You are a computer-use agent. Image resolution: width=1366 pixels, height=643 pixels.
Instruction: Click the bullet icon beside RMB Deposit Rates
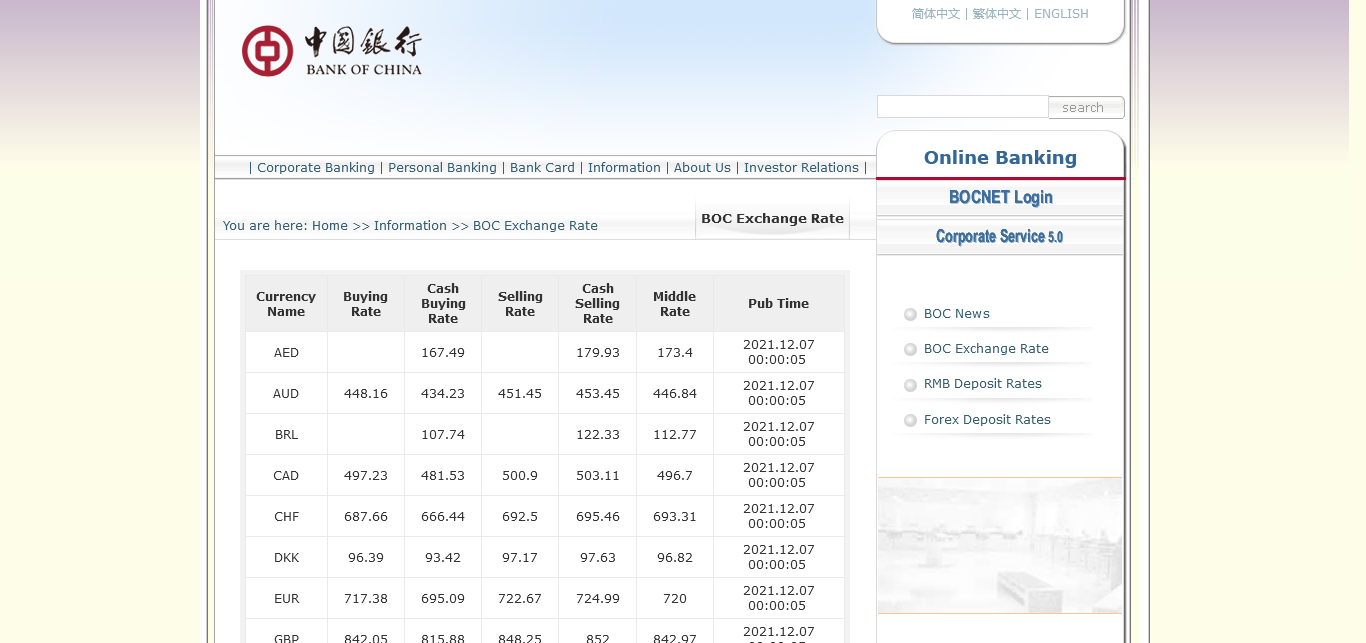point(910,385)
